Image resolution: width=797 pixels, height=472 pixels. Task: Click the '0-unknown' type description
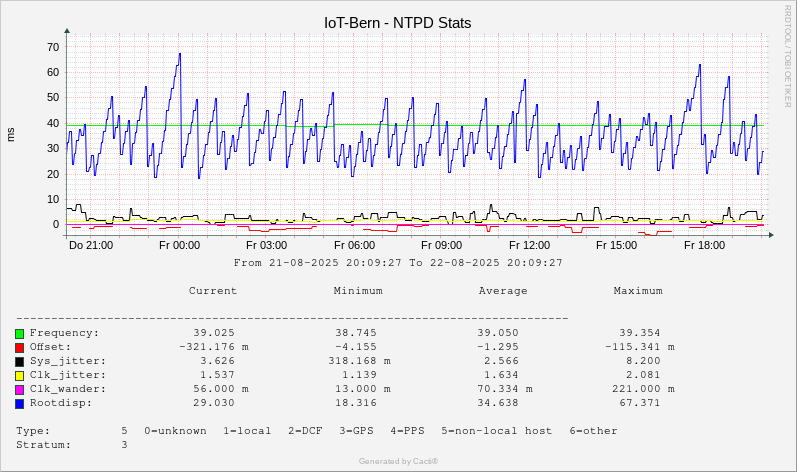[175, 431]
